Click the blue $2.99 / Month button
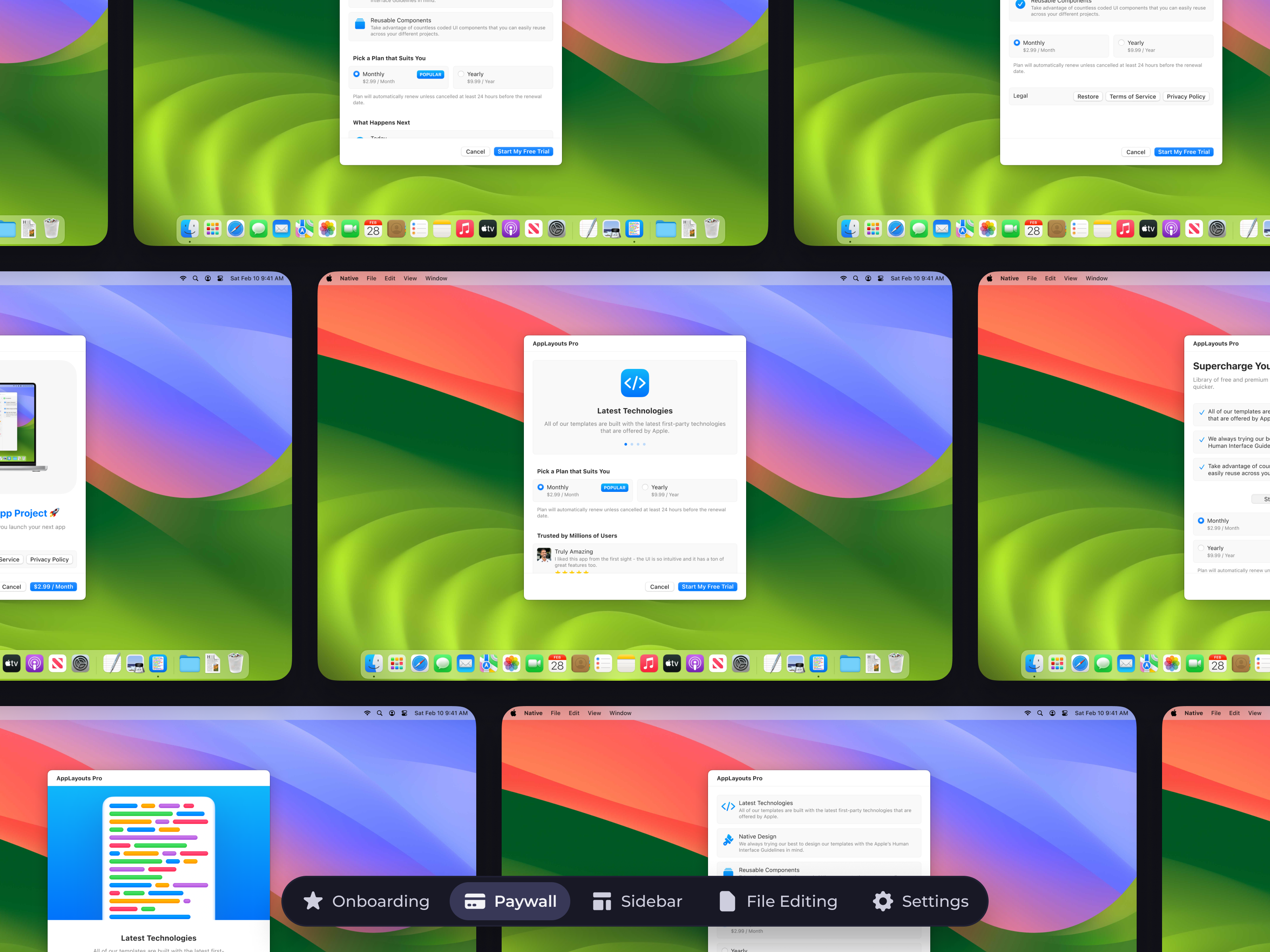Screen dimensions: 1270x952 [54, 586]
